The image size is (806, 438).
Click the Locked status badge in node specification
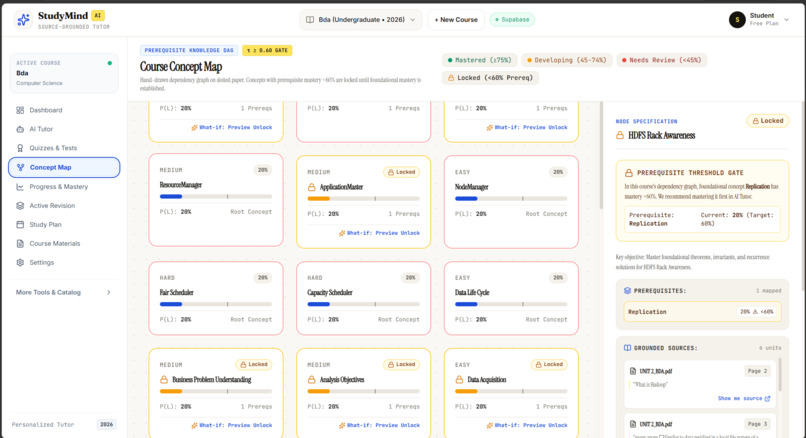point(767,121)
